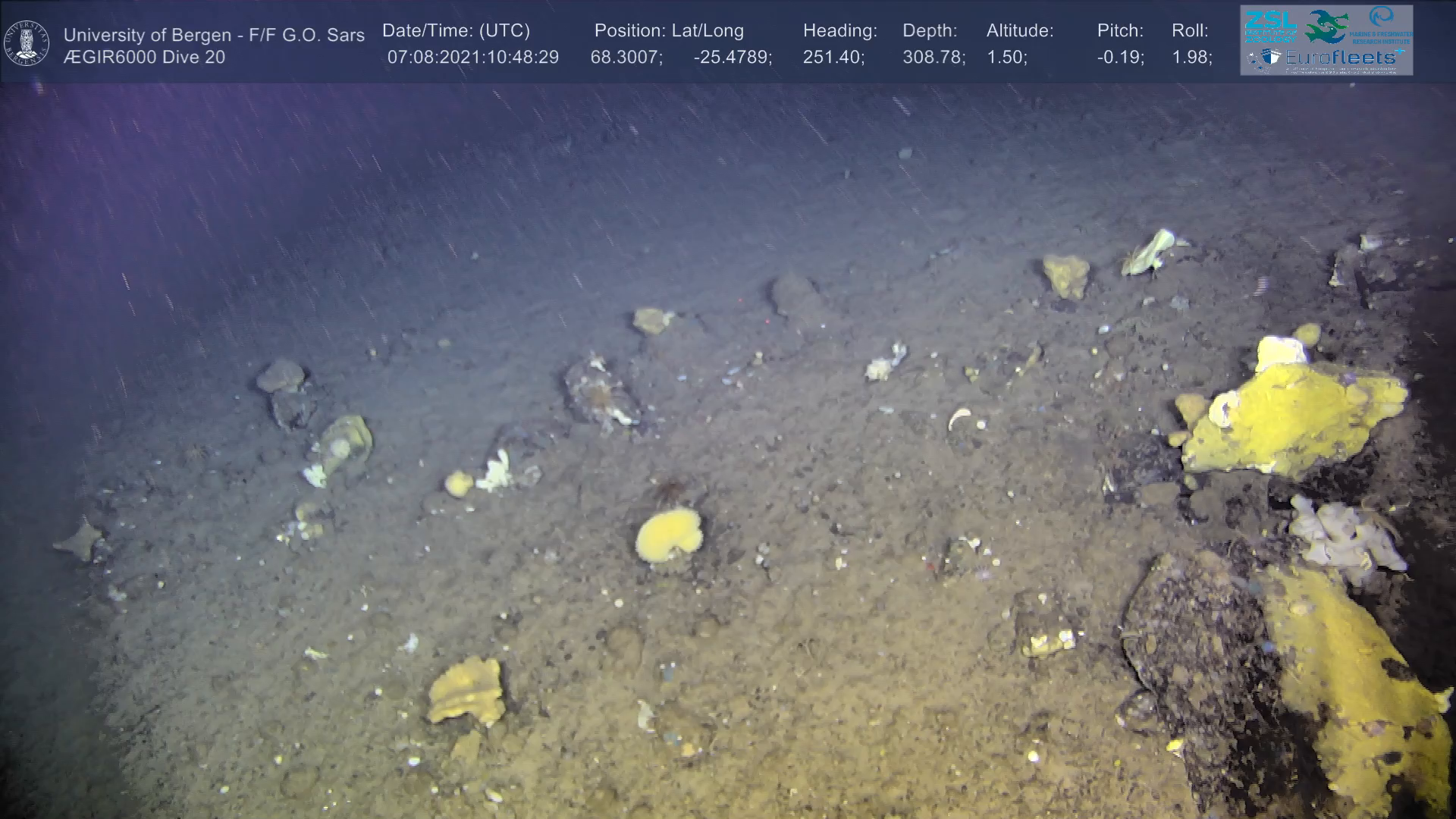Click the Pitch value -0.19
Viewport: 1456px width, 819px height.
point(1120,58)
